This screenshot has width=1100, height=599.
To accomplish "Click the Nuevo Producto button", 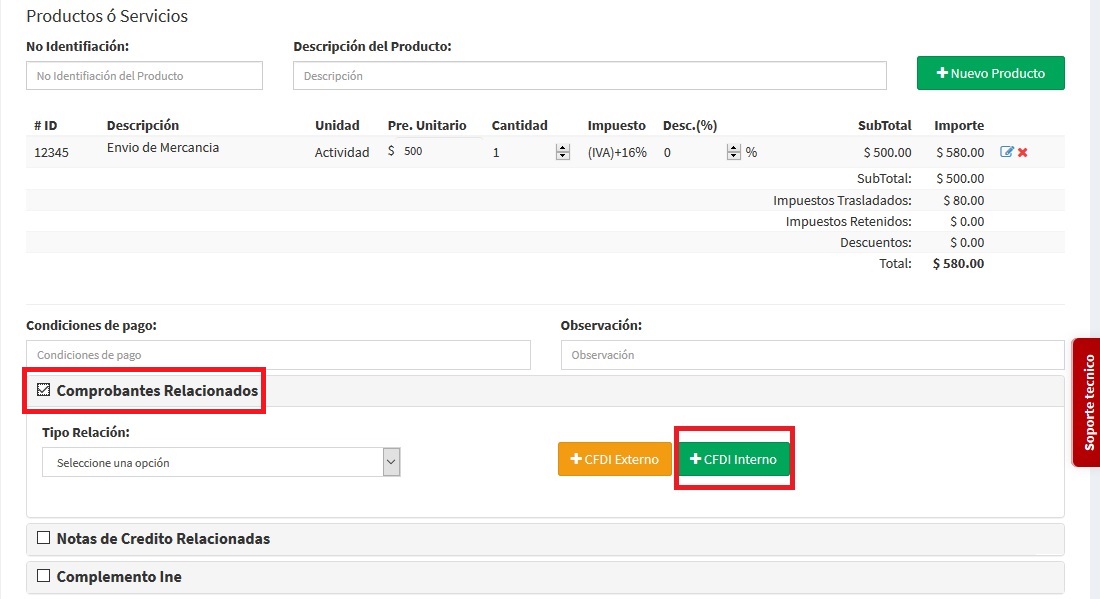I will point(990,73).
